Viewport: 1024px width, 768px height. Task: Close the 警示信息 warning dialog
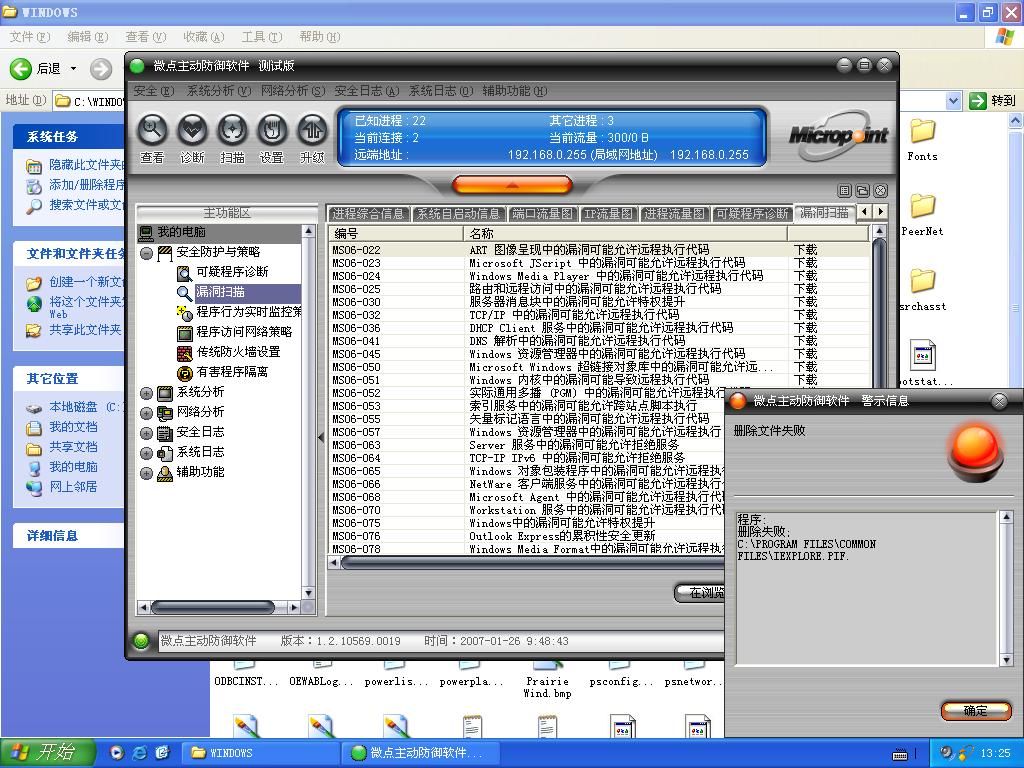pos(999,401)
